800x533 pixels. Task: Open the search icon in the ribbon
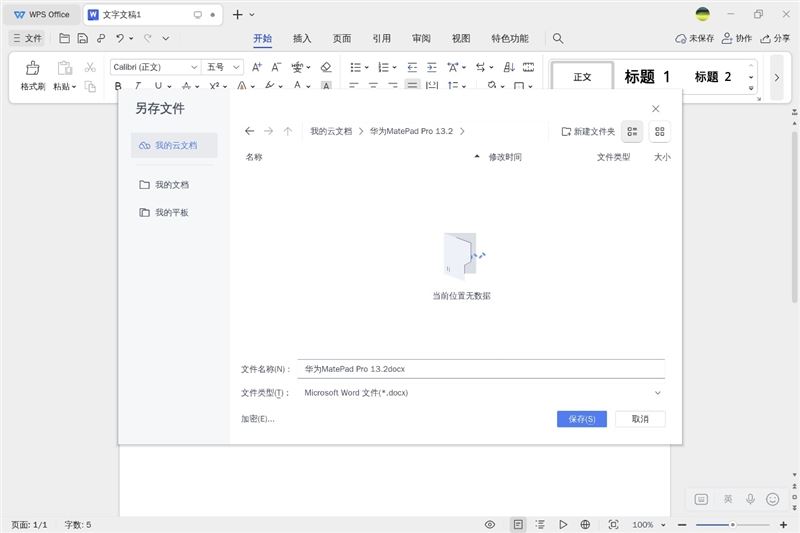click(558, 39)
